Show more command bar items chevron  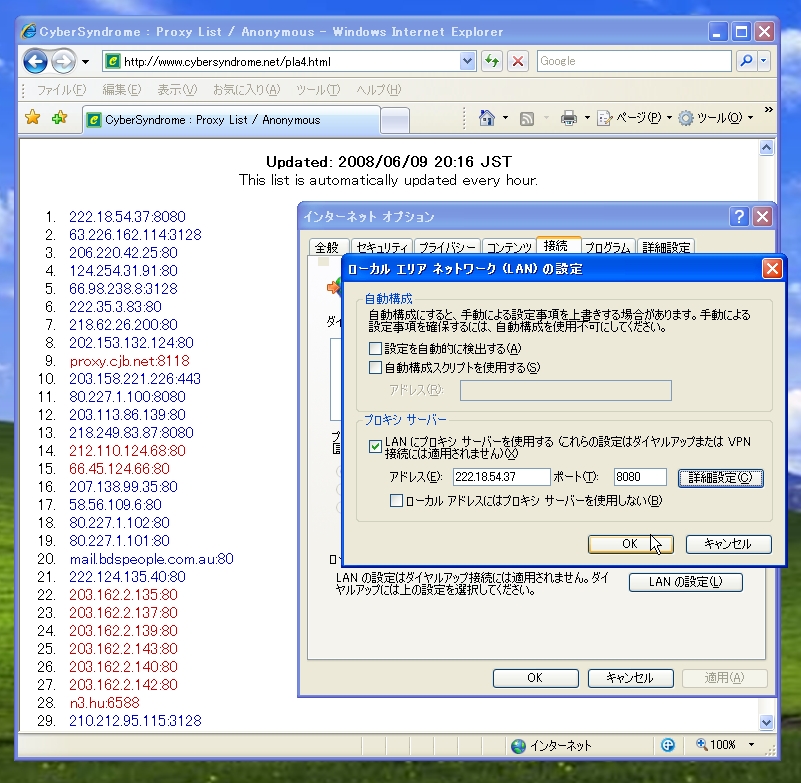pyautogui.click(x=768, y=110)
